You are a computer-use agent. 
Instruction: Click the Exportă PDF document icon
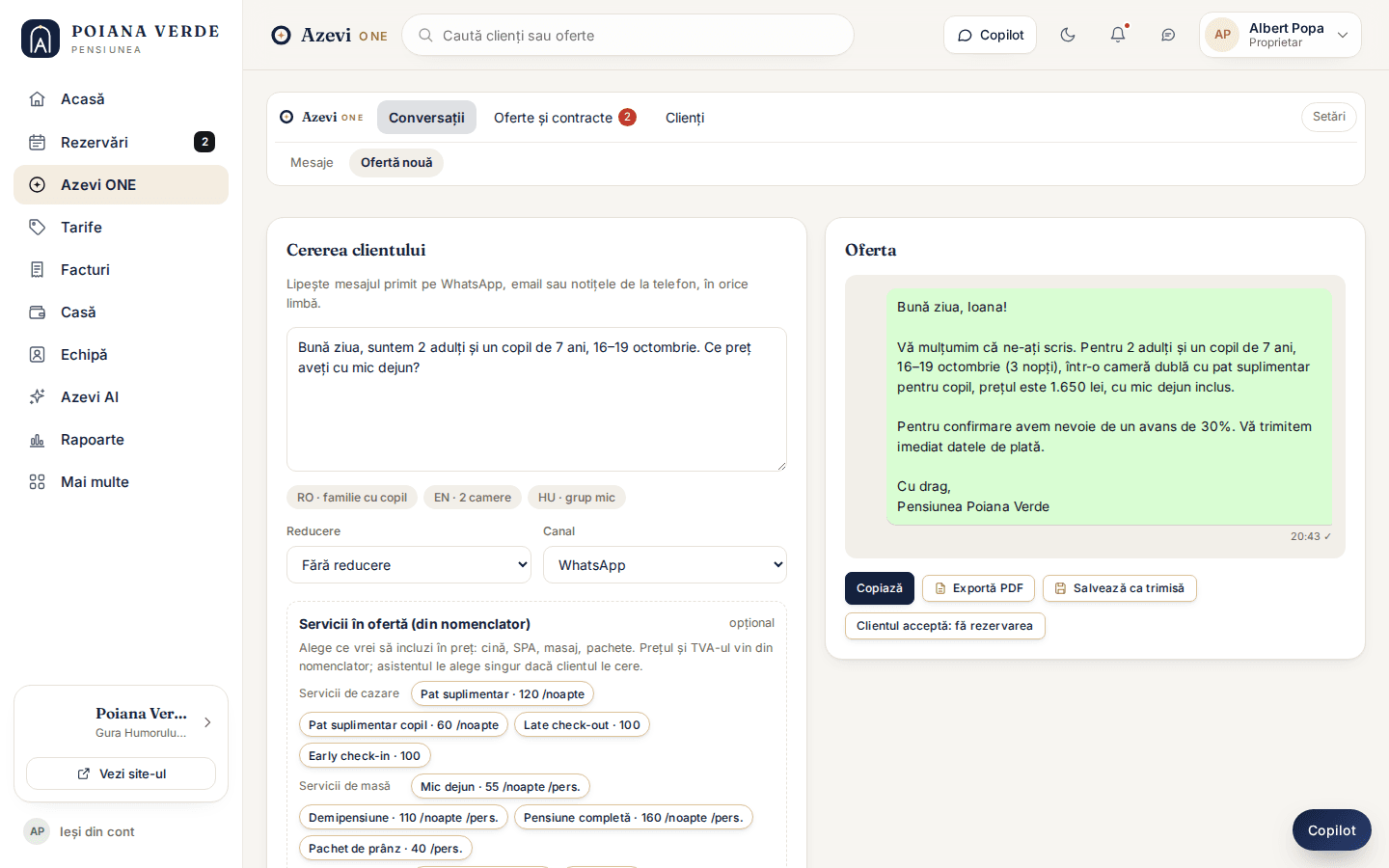click(x=940, y=588)
